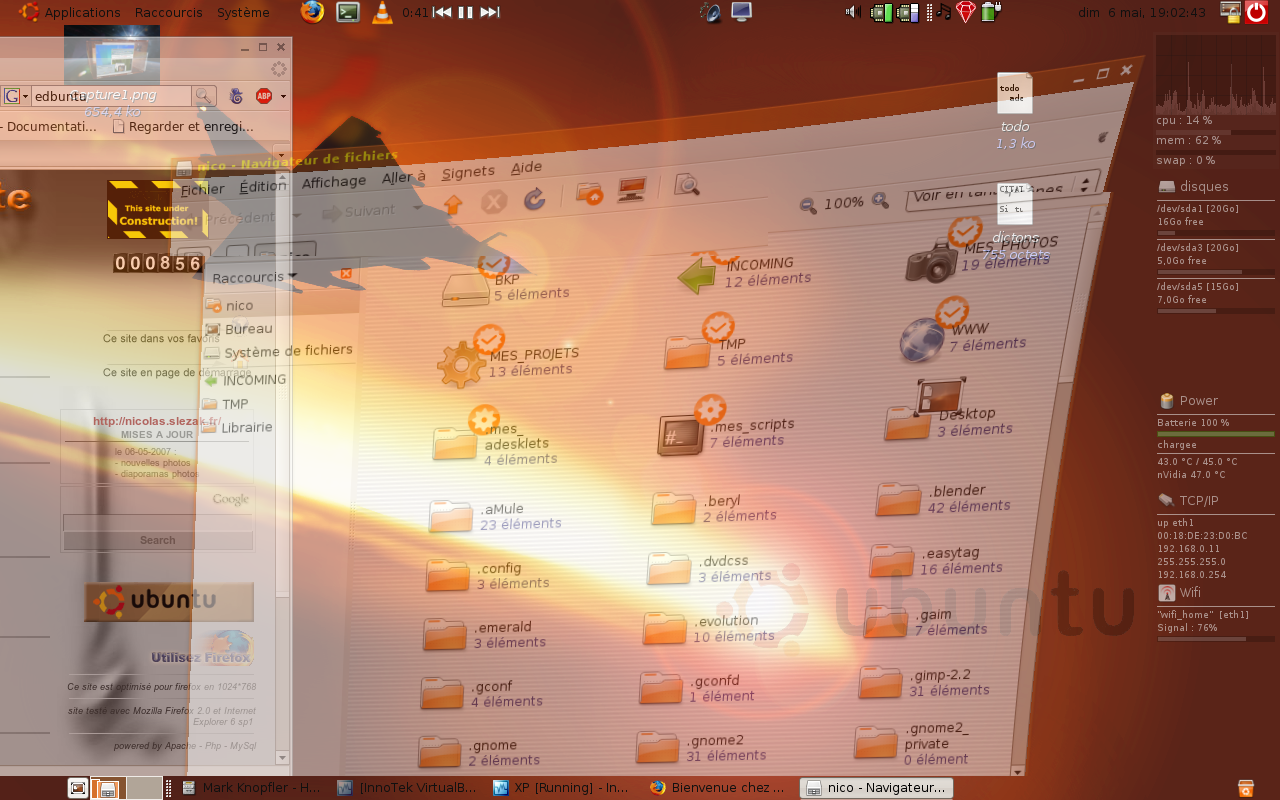
Task: Open the Raccourcis panel menu
Action: click(168, 12)
